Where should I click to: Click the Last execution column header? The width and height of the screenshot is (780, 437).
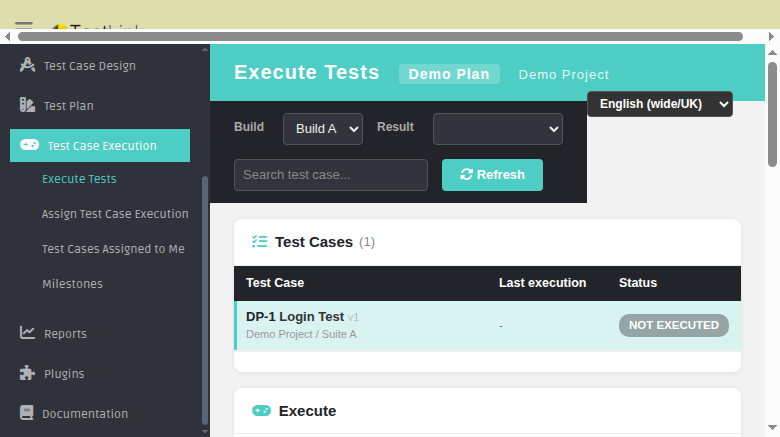[x=542, y=283]
